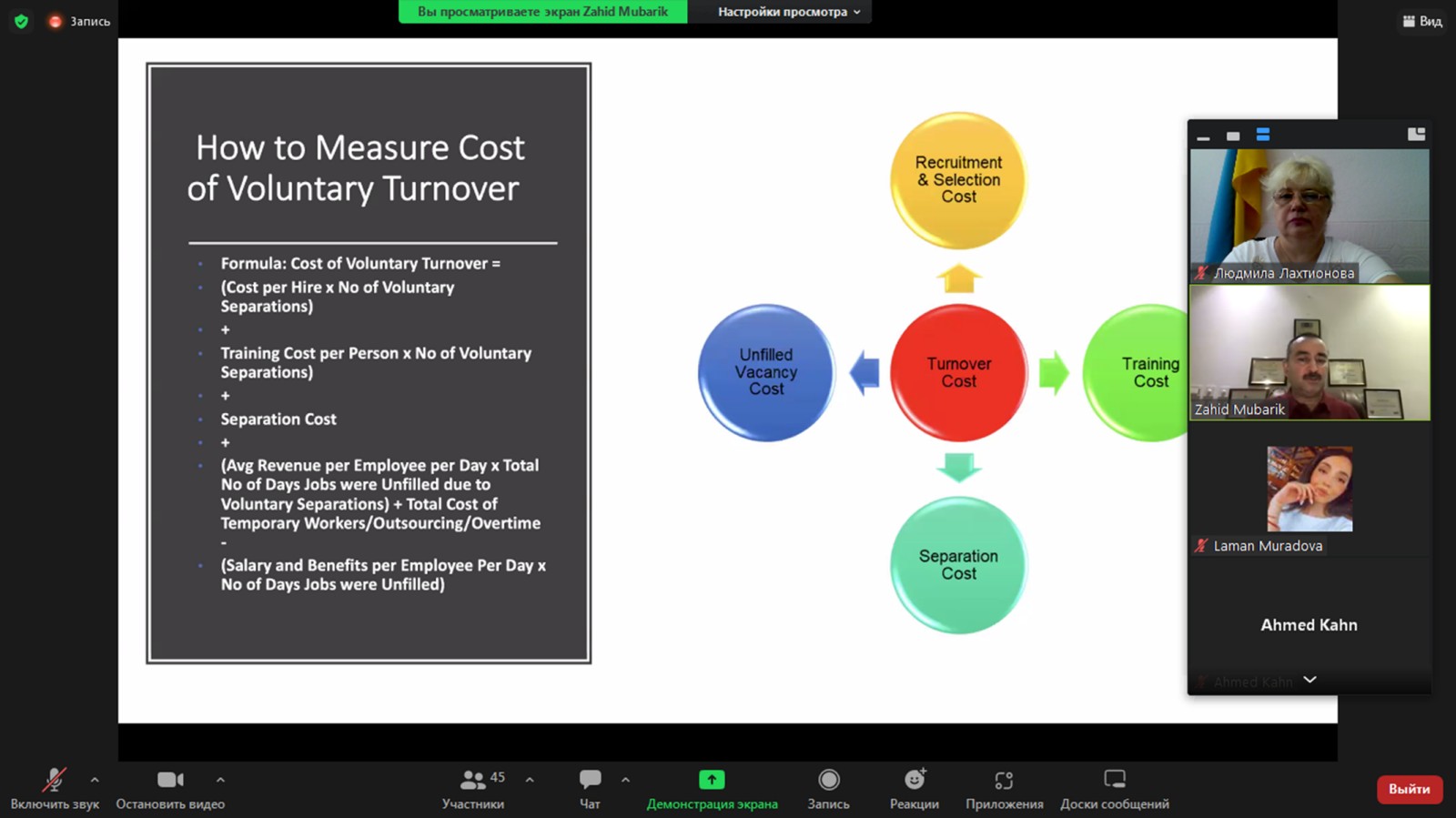Open the view settings dropdown at top
Image resolution: width=1456 pixels, height=818 pixels.
(x=788, y=12)
